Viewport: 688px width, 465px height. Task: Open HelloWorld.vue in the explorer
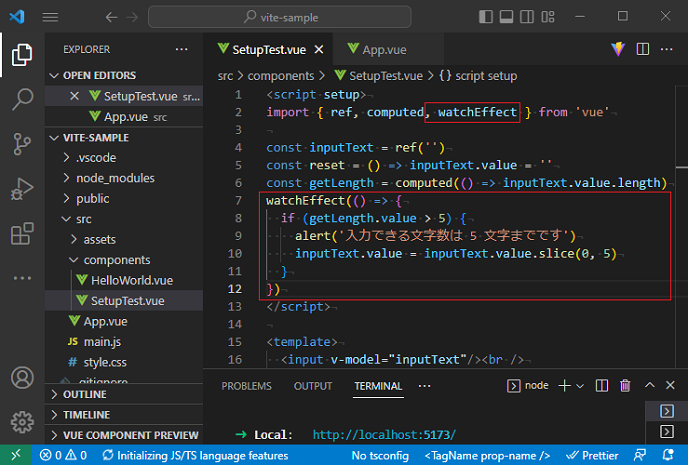coord(131,280)
